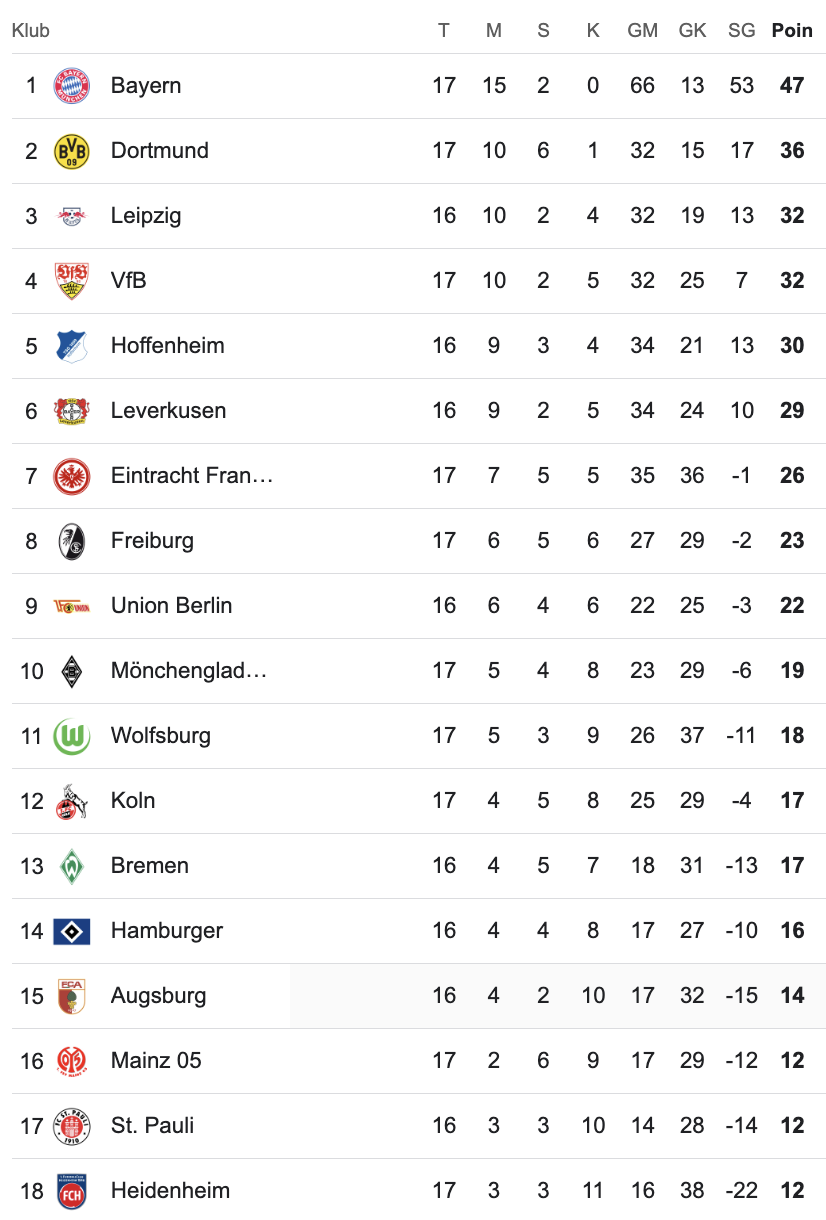Click the Hamburger diamond logo
Screen dimensions: 826x1220
pos(71,931)
